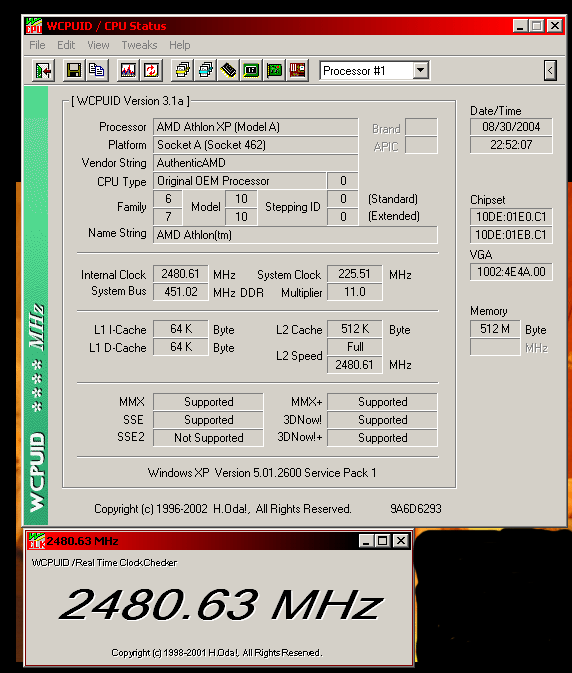Click the copy documents toolbar icon
This screenshot has height=673, width=572.
97,70
